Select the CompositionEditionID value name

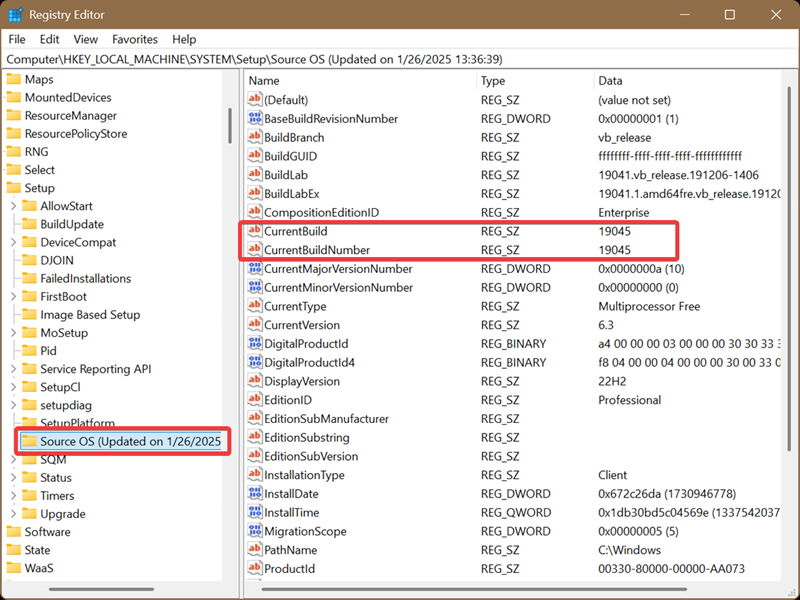click(321, 212)
